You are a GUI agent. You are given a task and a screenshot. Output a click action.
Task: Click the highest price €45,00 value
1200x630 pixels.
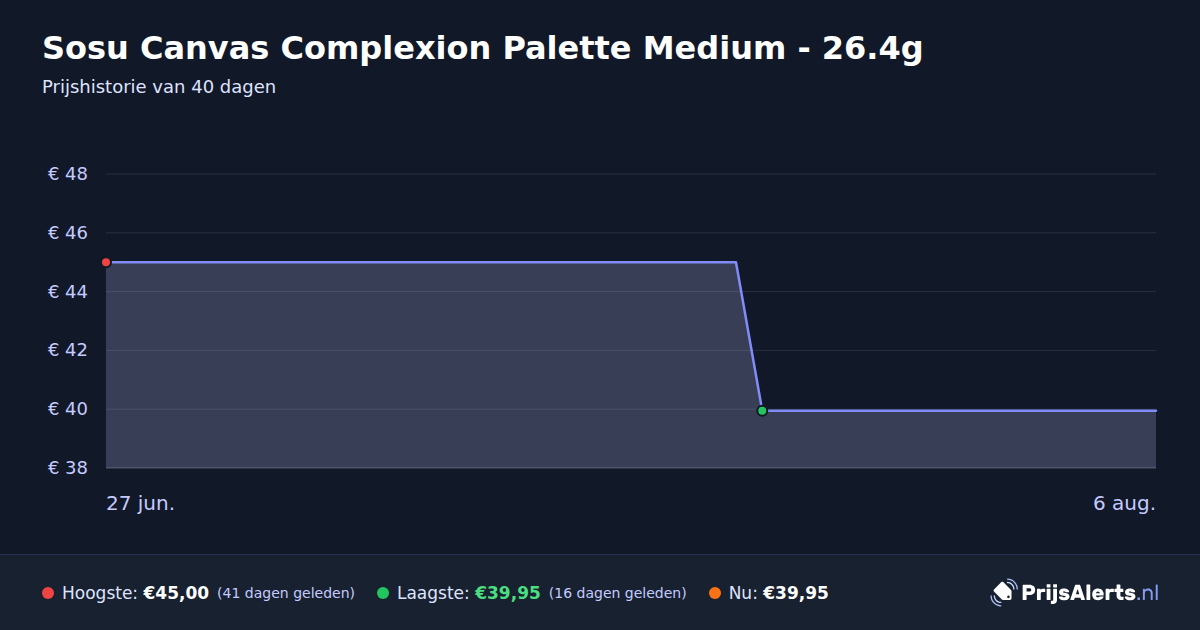(x=176, y=593)
